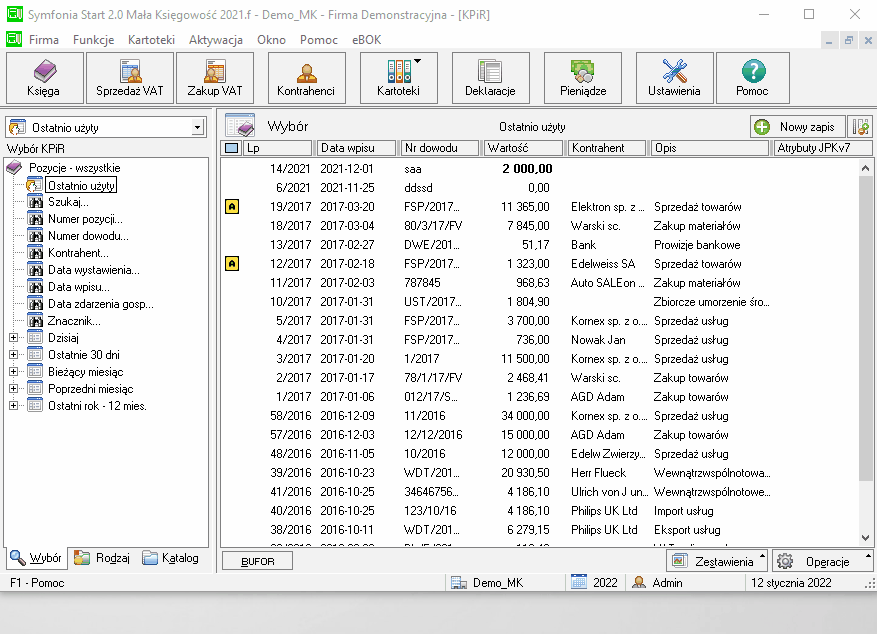Click the yellow A marker on row 12/2017
The height and width of the screenshot is (634, 877).
coord(232,264)
